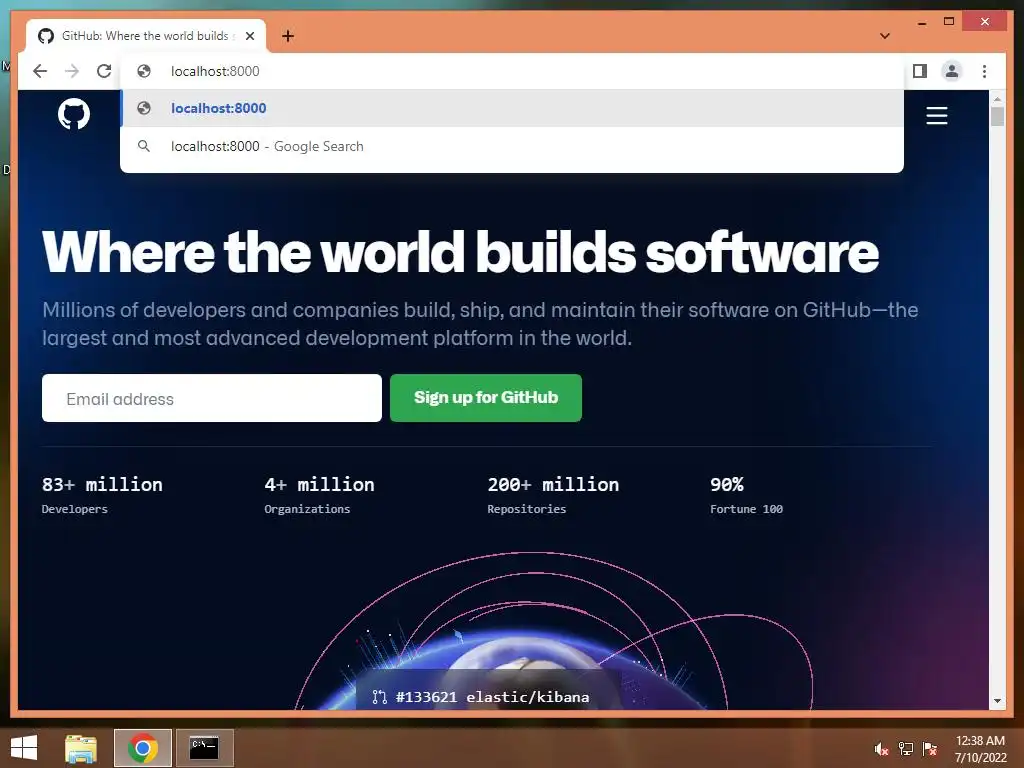
Task: Click the Where the world builds software headline
Action: pos(460,253)
